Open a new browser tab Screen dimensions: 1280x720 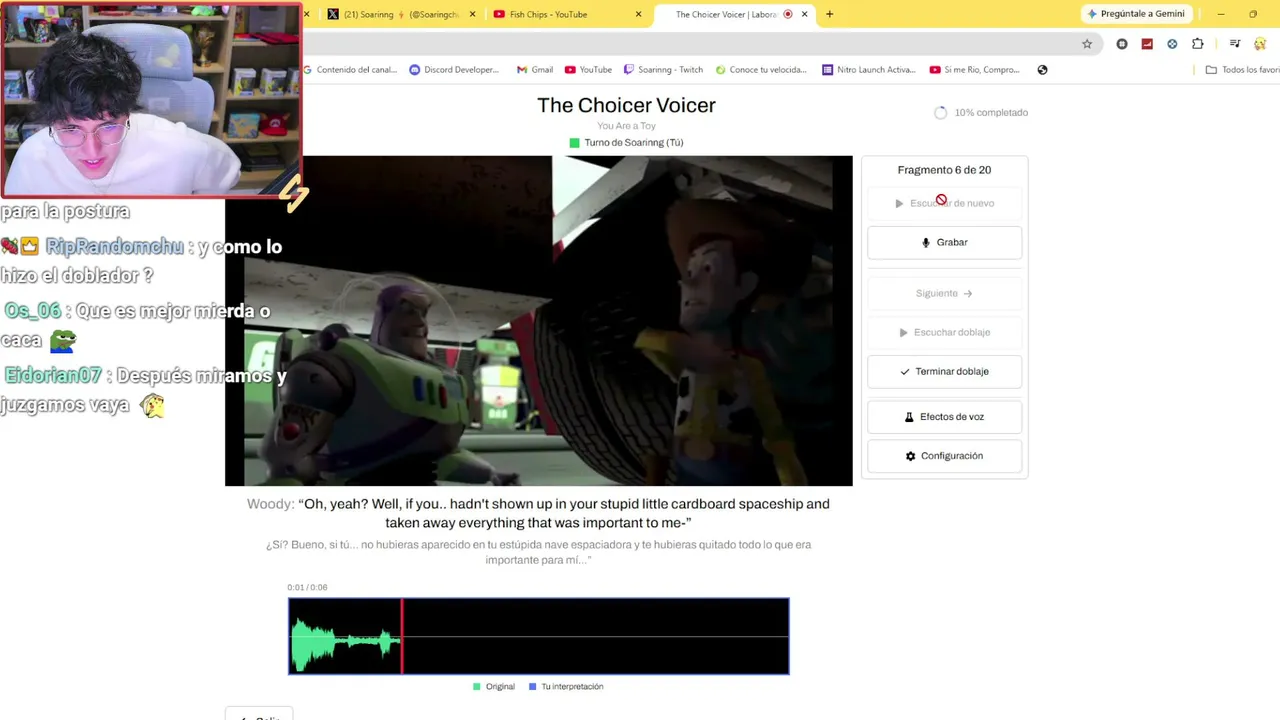point(829,14)
